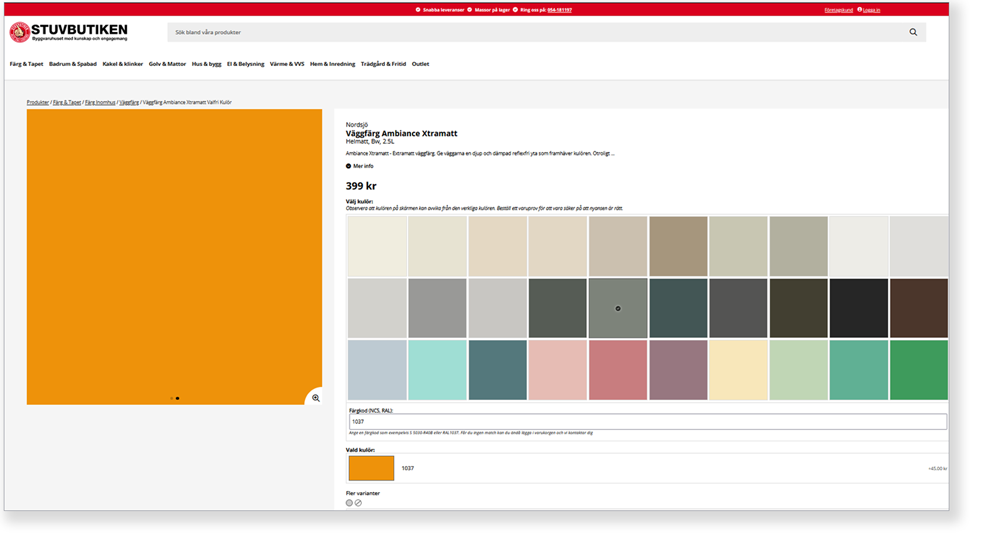The image size is (1000, 547).
Task: Click the price text 399 kr
Action: [x=361, y=186]
